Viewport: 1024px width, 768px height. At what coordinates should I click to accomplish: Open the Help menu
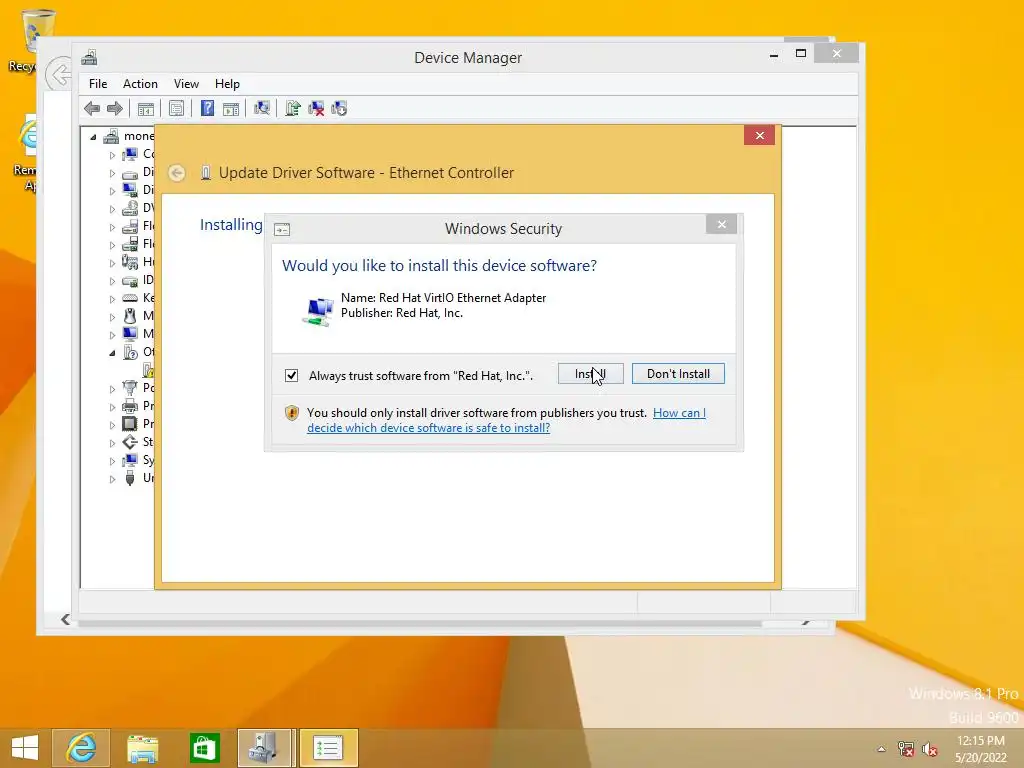tap(227, 84)
